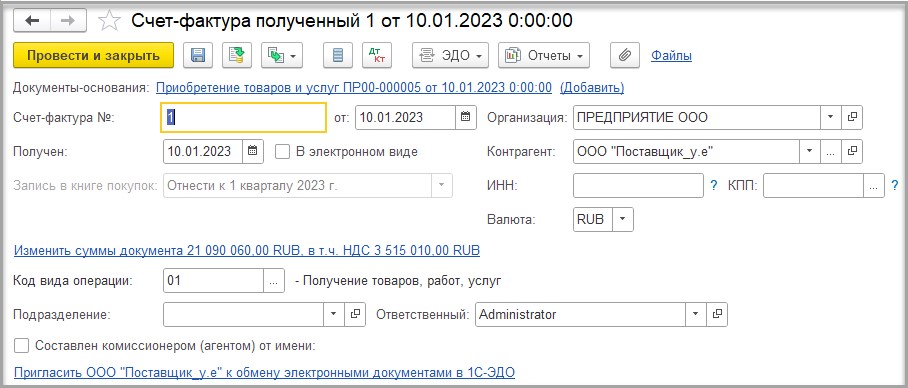This screenshot has width=908, height=388.
Task: Expand the Валюта RUB dropdown
Action: [623, 219]
